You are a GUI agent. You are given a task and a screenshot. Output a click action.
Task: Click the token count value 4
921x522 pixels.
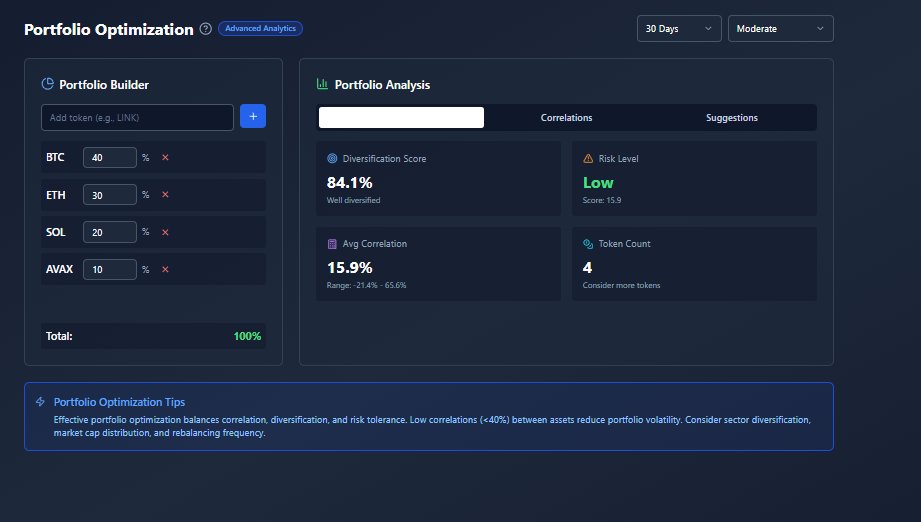pos(587,268)
